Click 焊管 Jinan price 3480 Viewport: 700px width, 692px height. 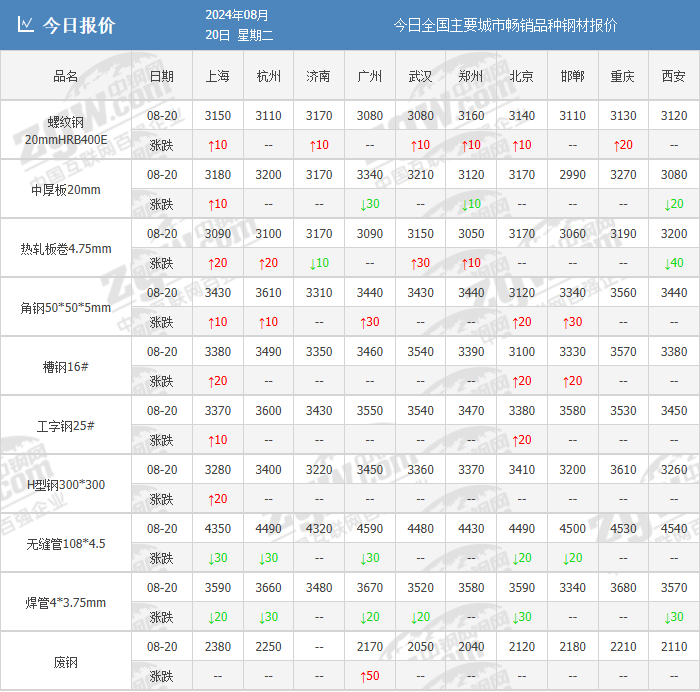(319, 588)
